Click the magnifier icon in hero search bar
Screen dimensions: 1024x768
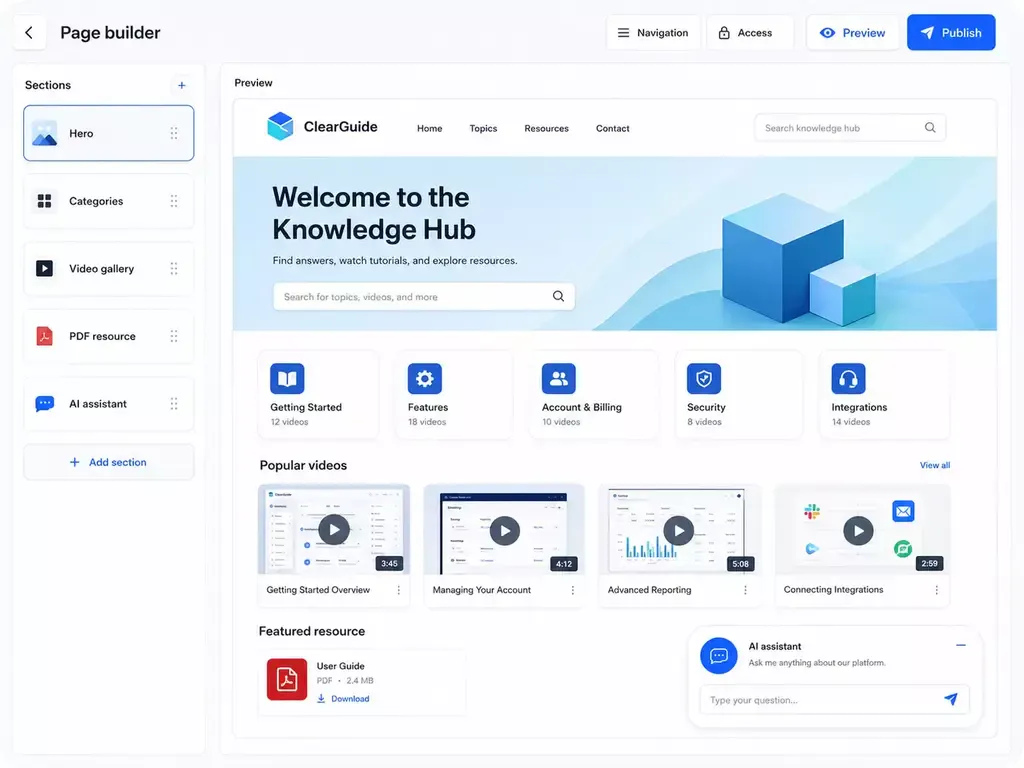(558, 296)
